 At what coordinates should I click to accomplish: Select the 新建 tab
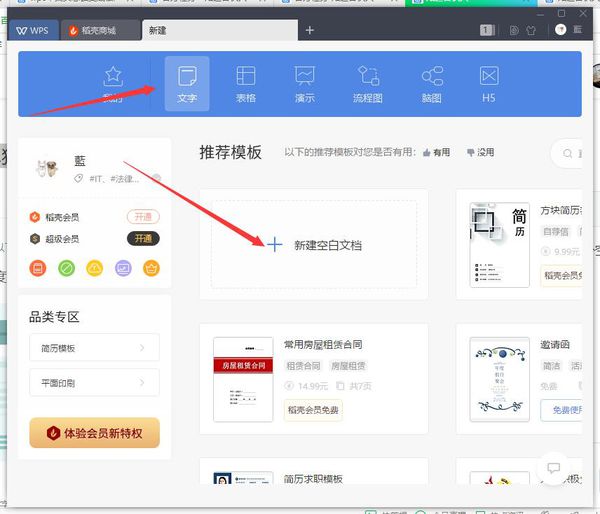[x=220, y=30]
